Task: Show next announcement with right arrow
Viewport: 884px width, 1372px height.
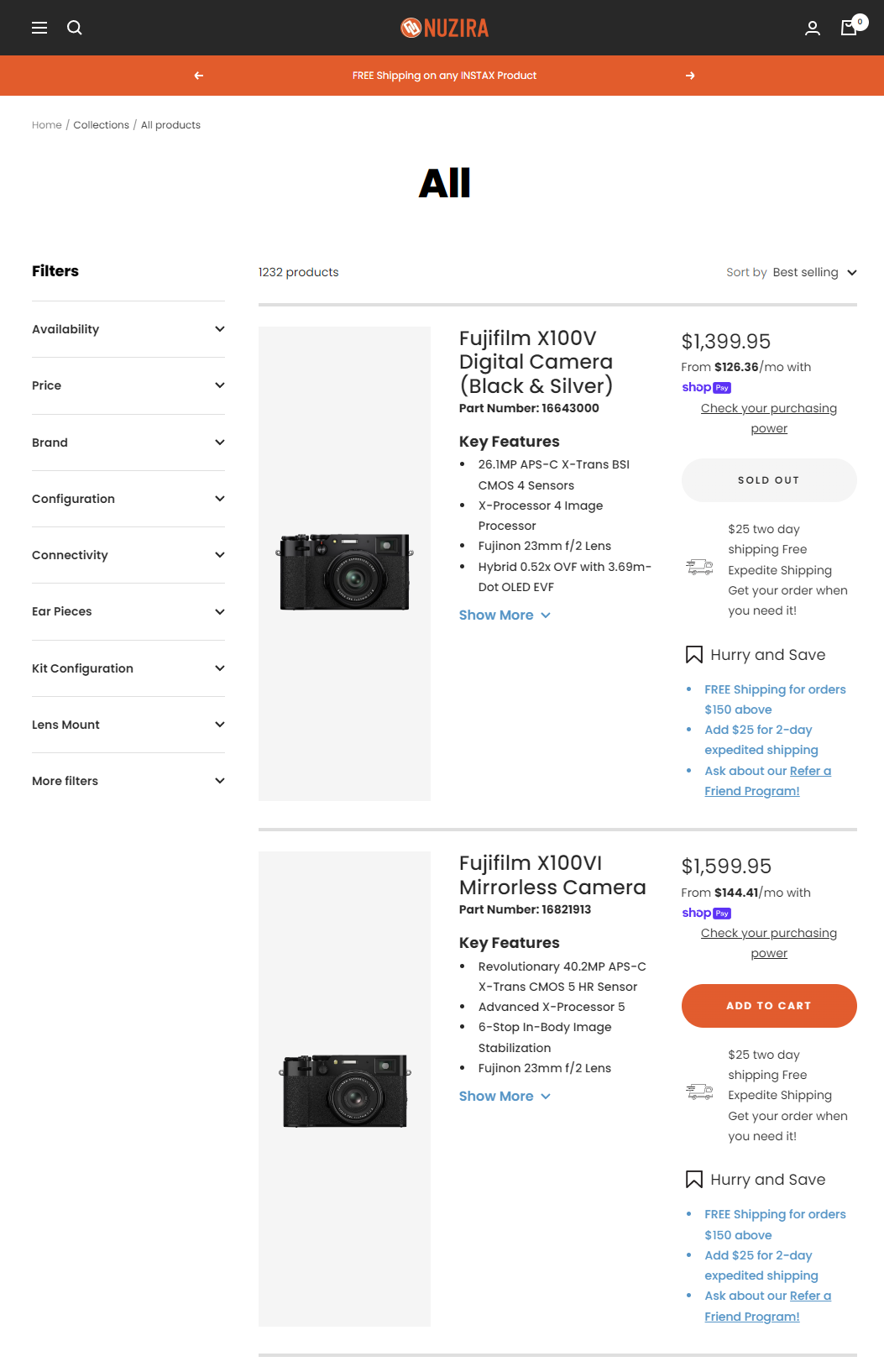Action: tap(690, 76)
